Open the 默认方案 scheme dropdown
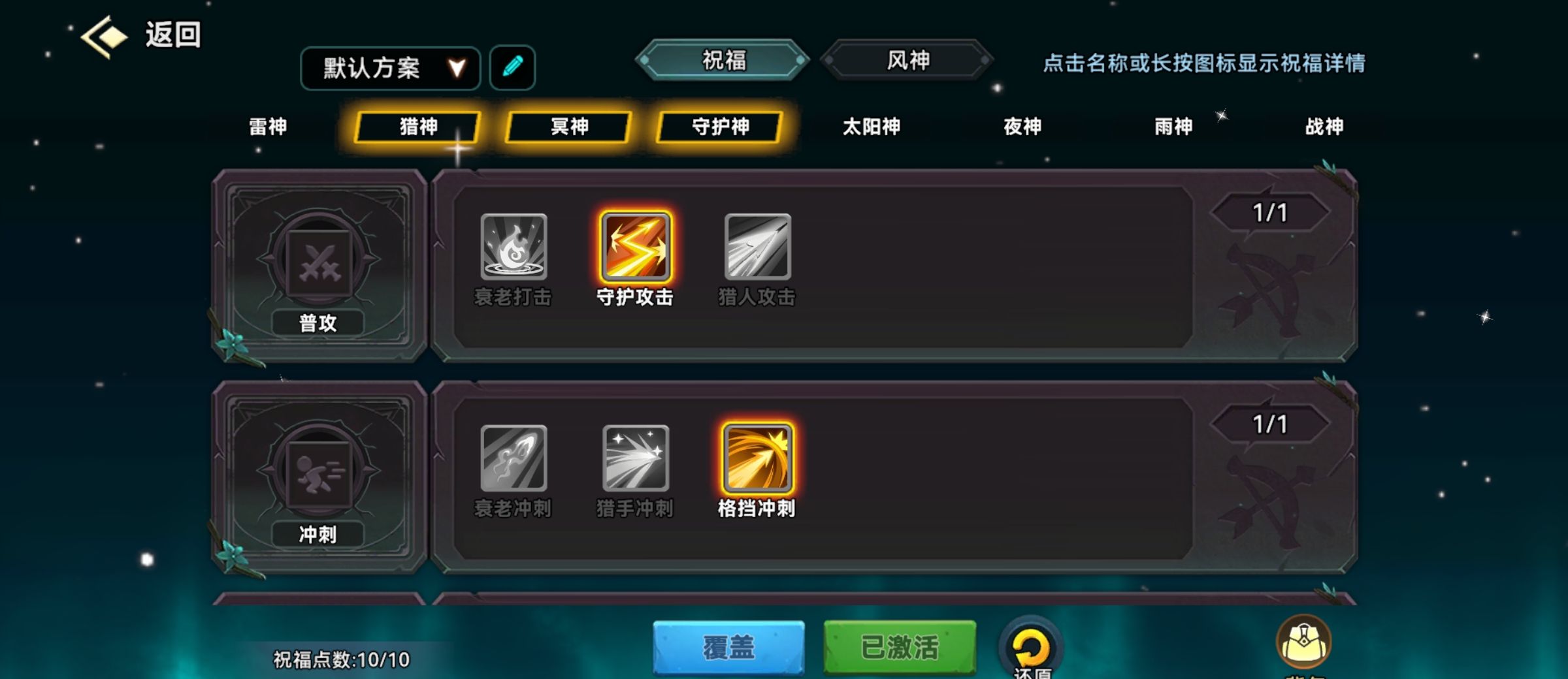This screenshot has height=679, width=1568. (x=391, y=68)
